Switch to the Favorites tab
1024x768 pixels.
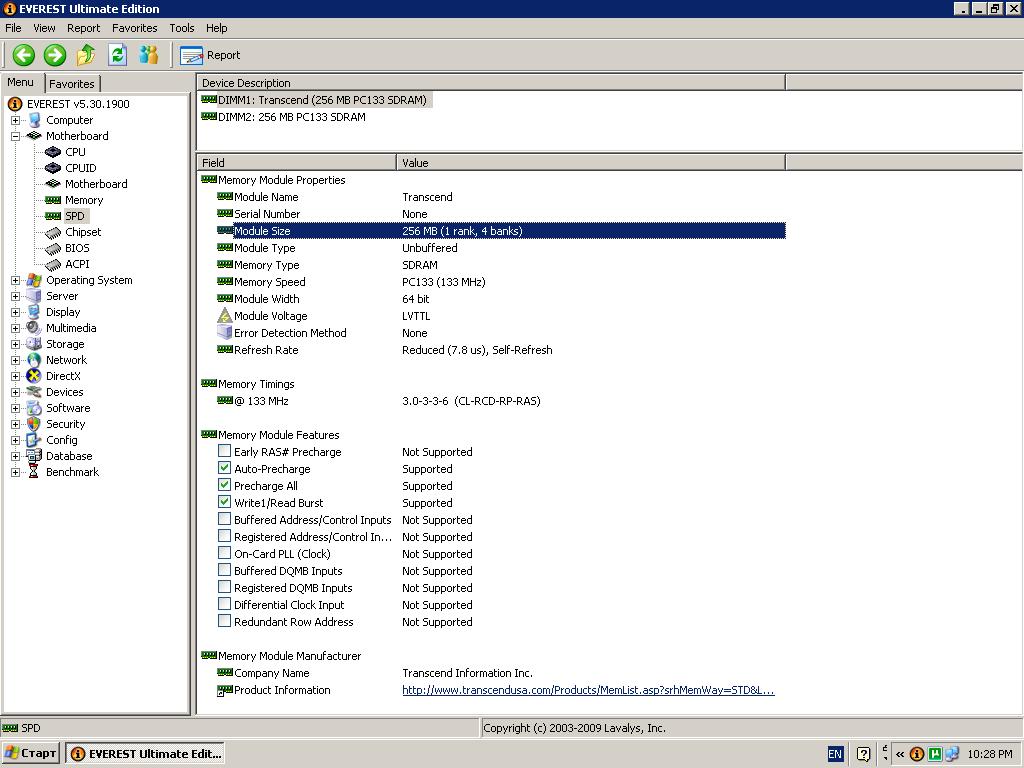point(72,84)
